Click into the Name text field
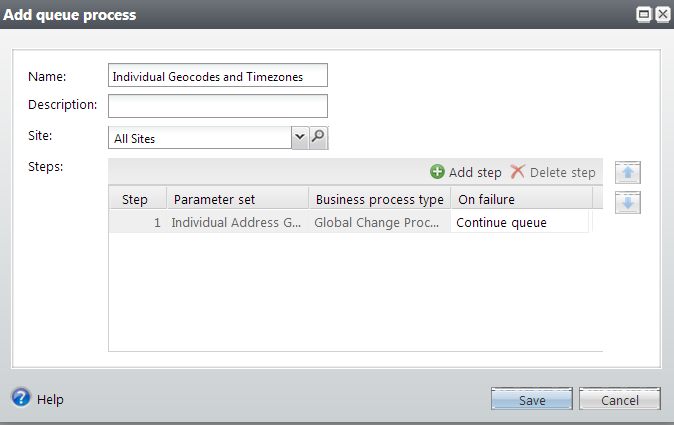This screenshot has width=674, height=425. pos(217,76)
